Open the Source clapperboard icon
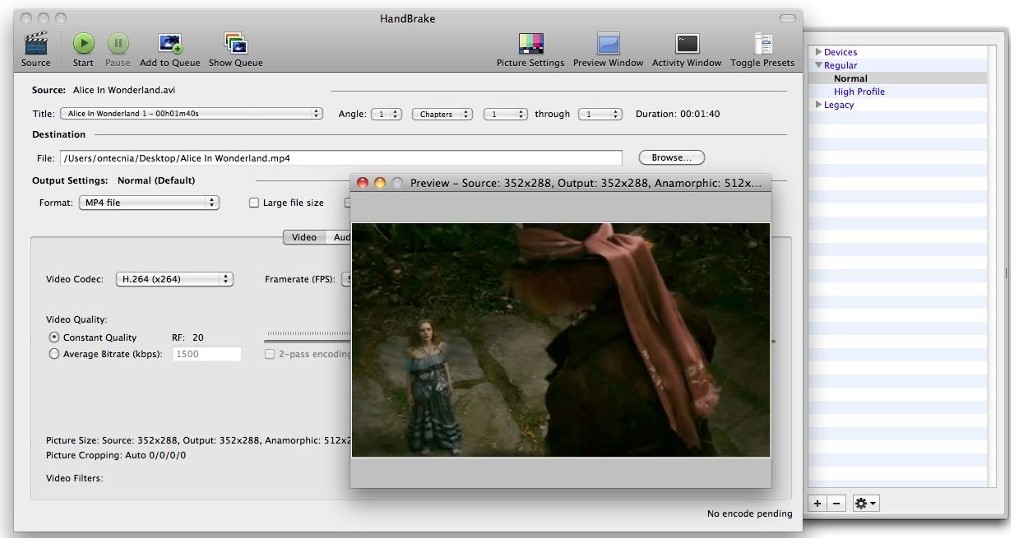 35,44
